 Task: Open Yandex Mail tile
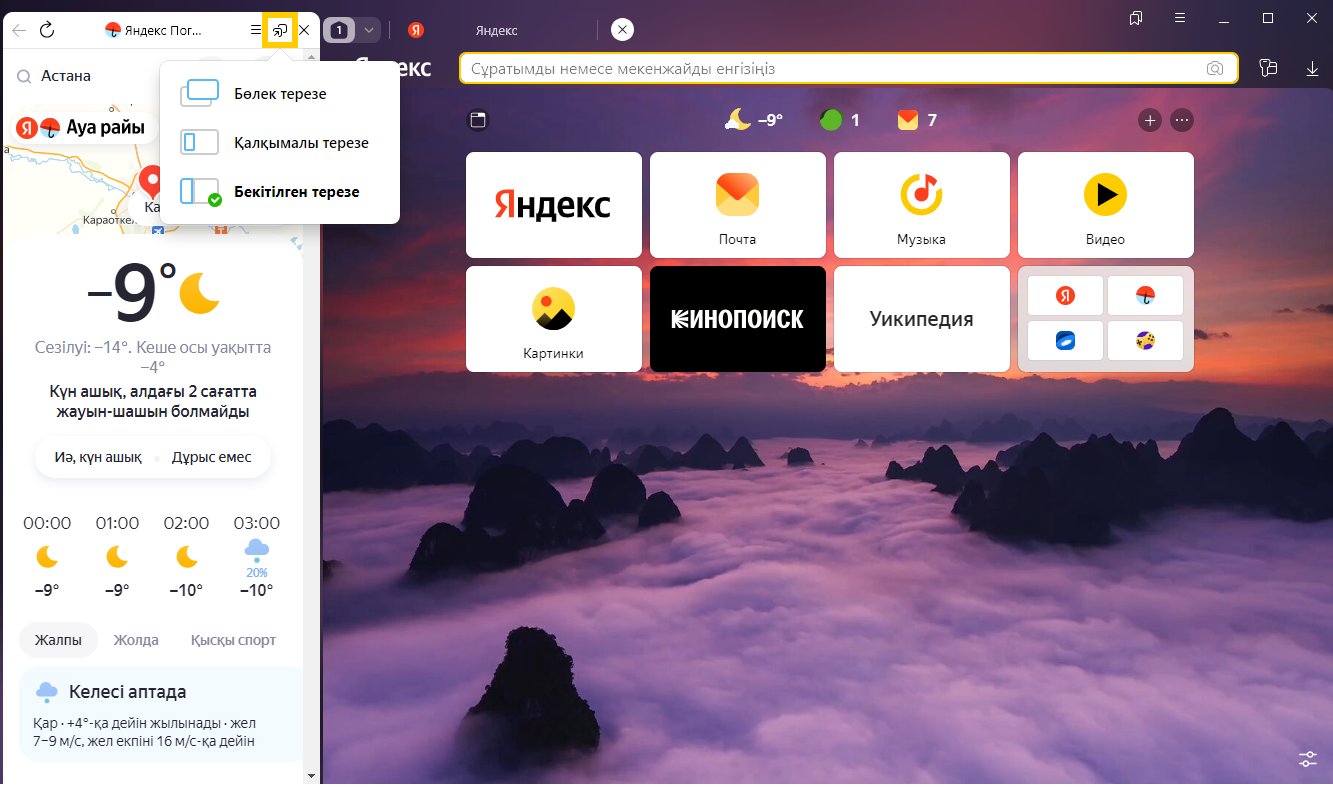pos(737,205)
